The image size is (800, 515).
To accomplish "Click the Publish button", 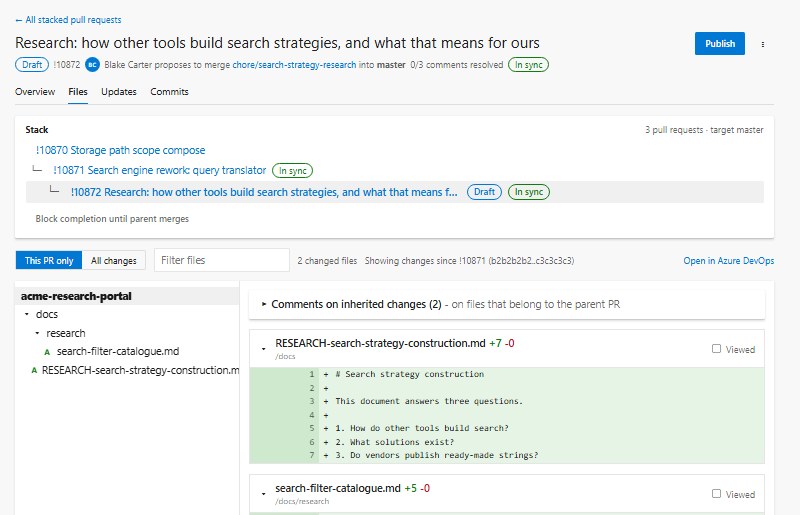I will (719, 43).
